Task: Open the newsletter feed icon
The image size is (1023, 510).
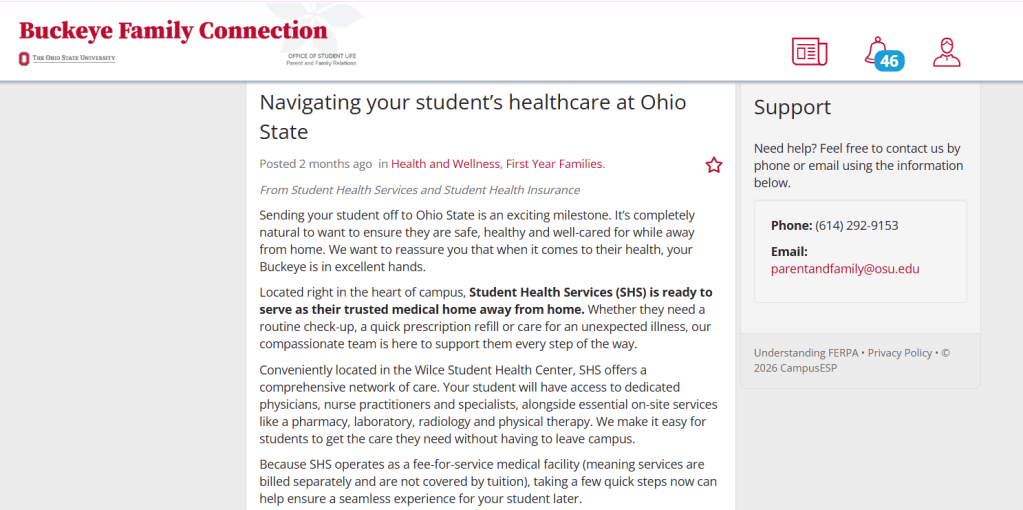Action: [810, 52]
